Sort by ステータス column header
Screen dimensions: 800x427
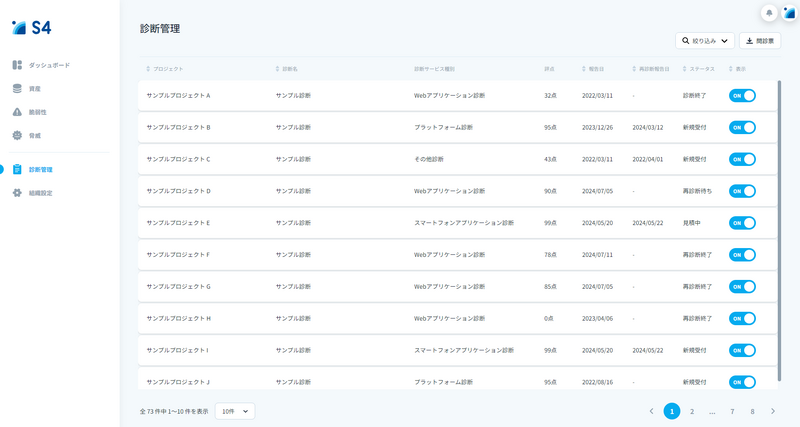tap(698, 69)
